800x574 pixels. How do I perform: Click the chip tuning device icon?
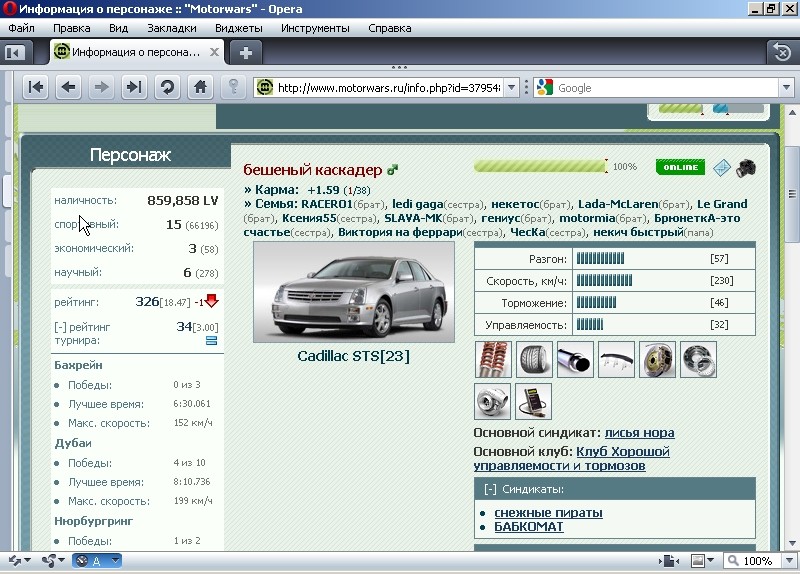point(533,402)
